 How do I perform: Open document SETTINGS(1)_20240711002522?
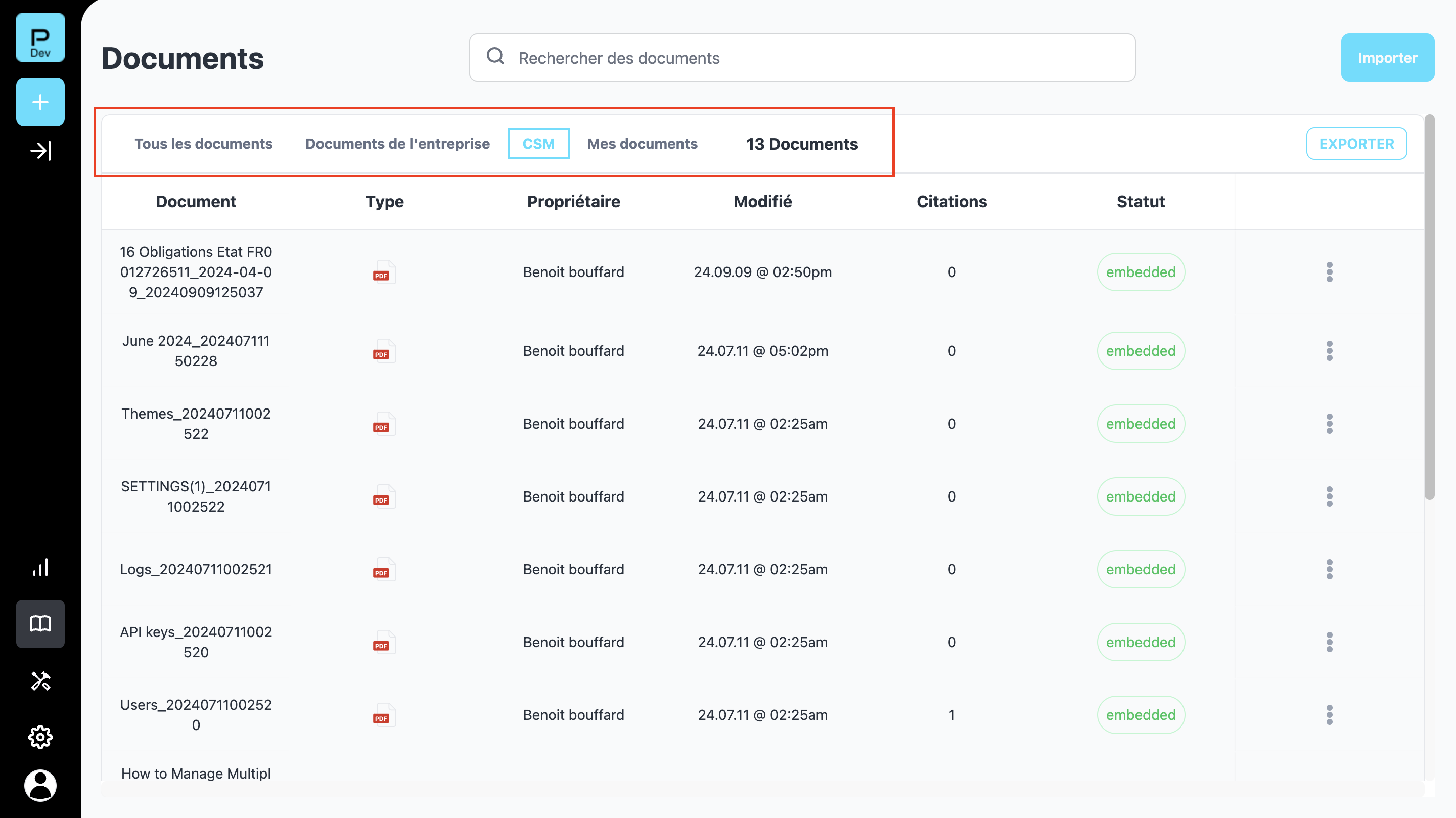[196, 496]
